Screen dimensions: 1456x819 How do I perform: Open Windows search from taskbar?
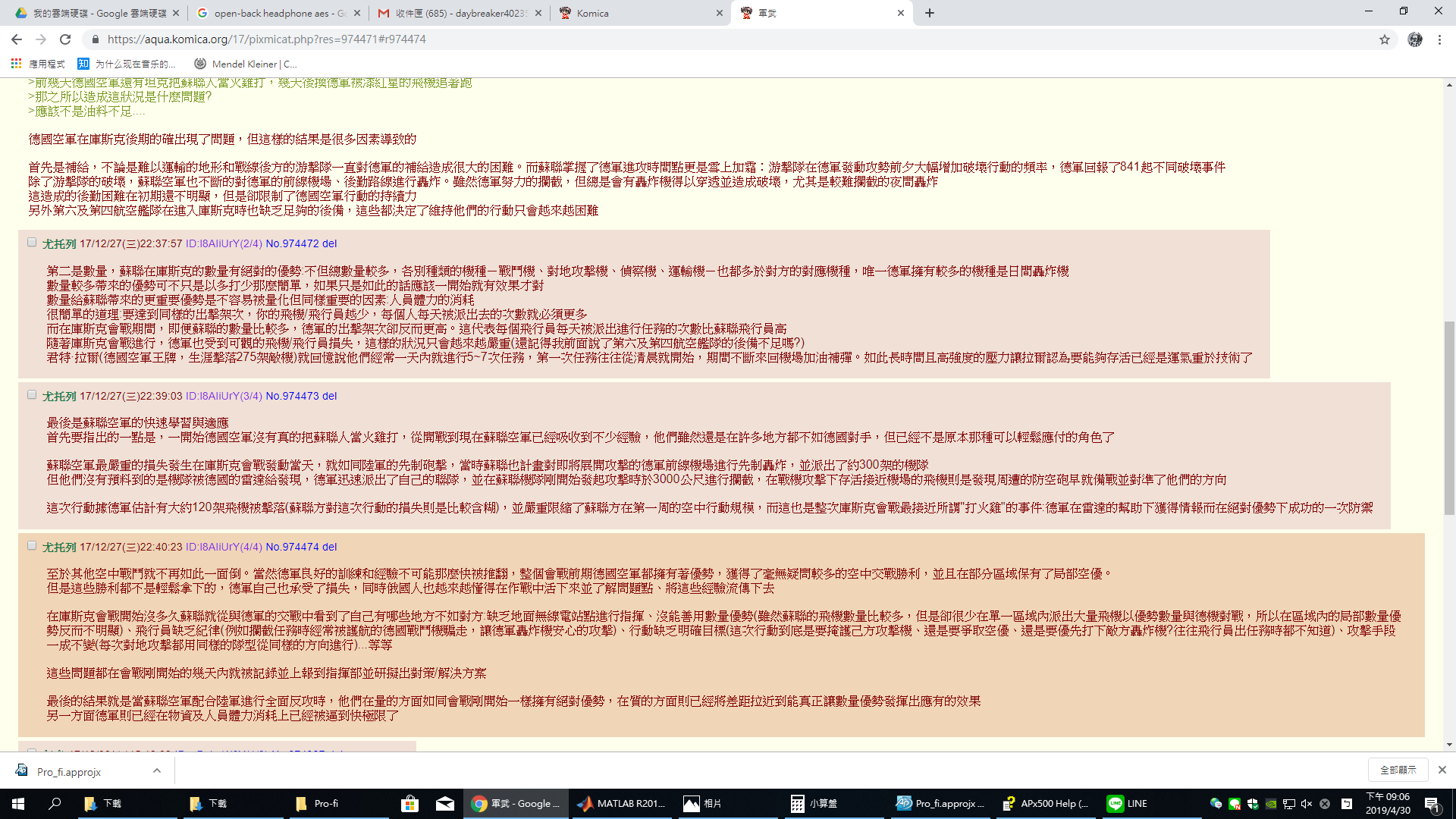point(55,803)
